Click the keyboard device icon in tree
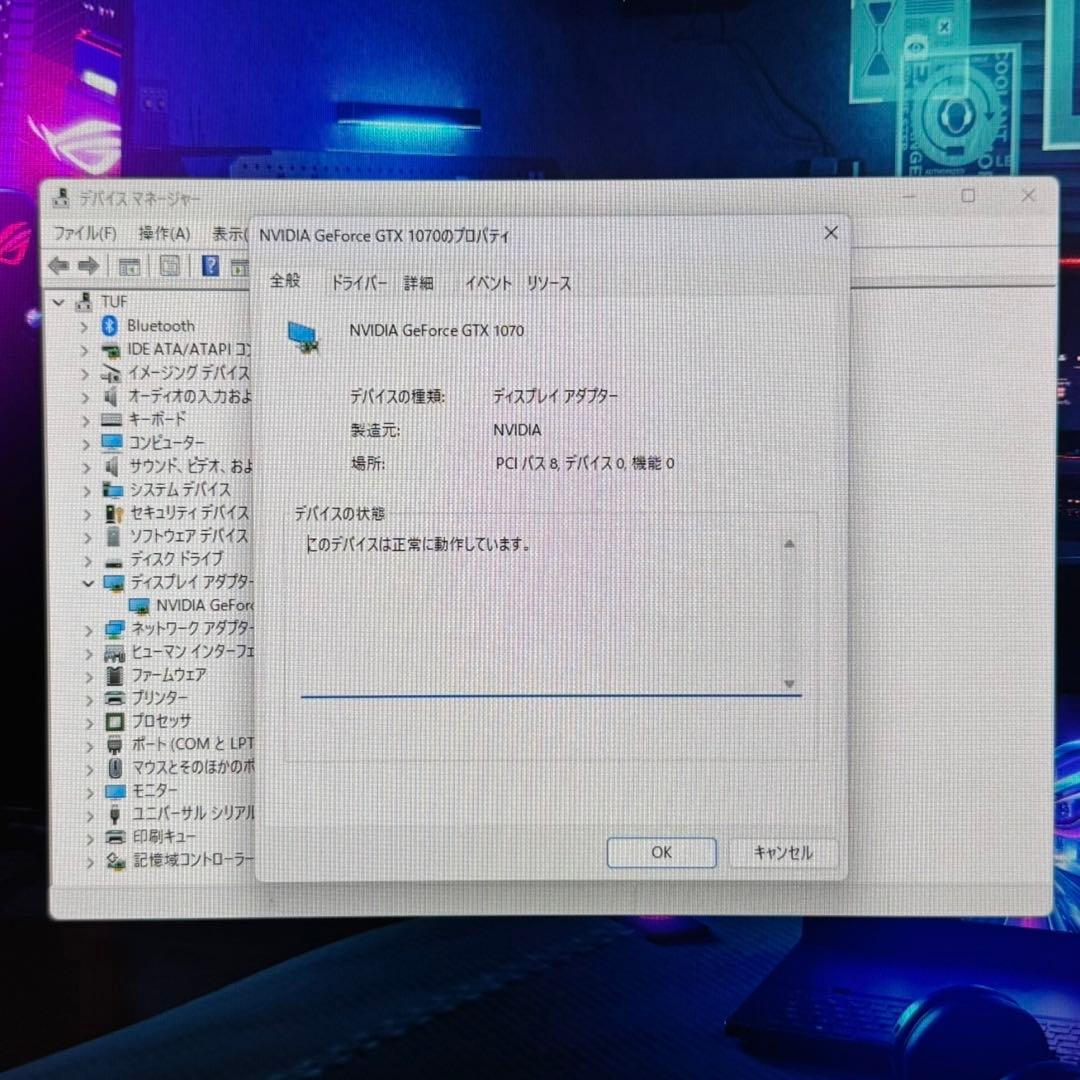The image size is (1080, 1080). (x=113, y=420)
